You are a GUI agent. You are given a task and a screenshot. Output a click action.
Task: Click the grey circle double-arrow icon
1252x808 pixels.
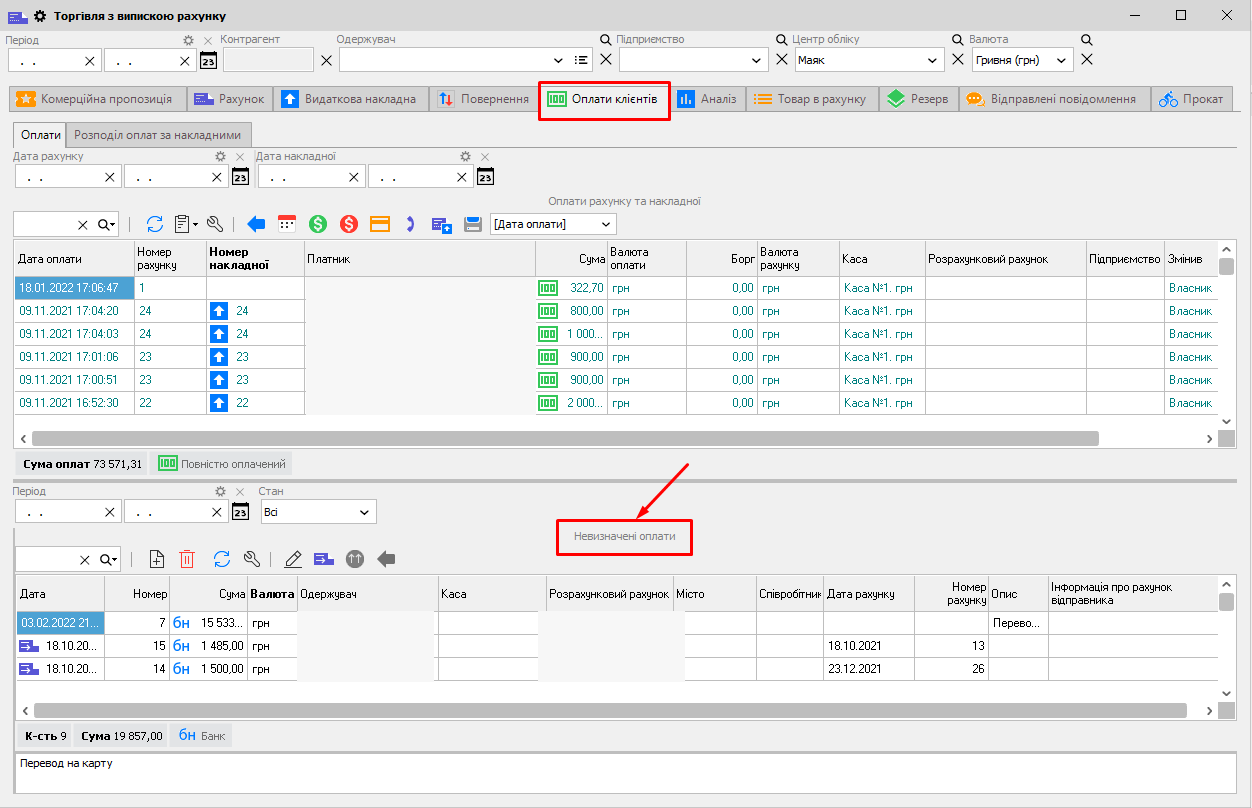click(x=354, y=559)
